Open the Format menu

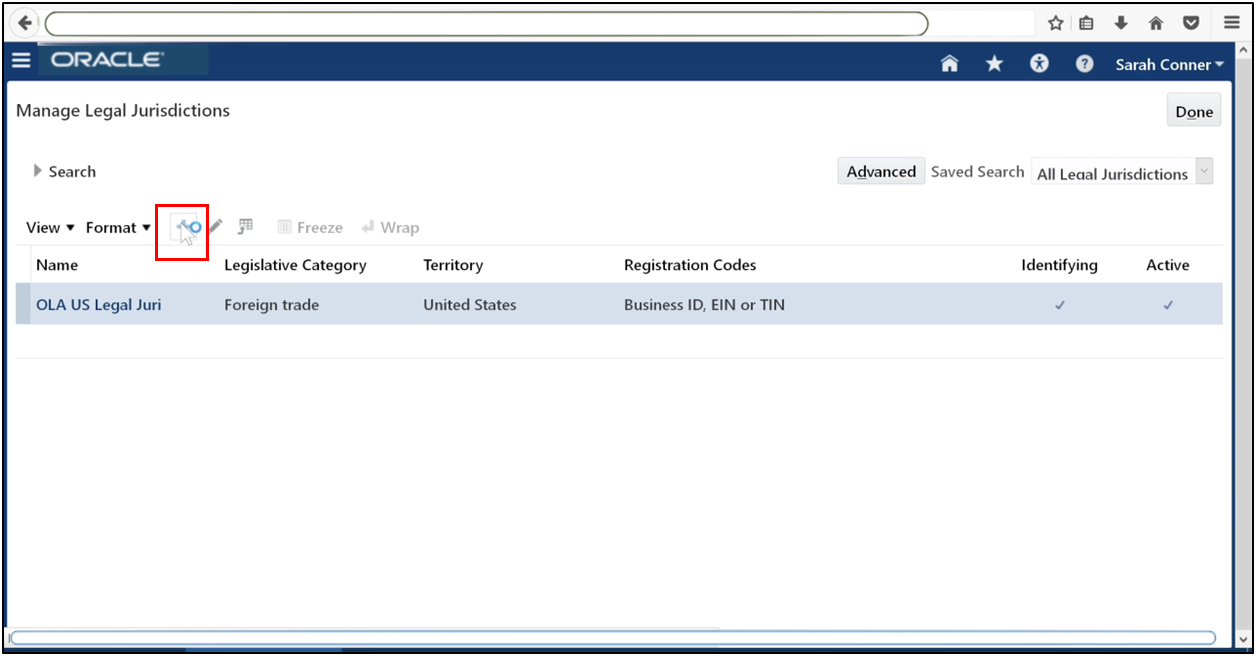(x=117, y=227)
